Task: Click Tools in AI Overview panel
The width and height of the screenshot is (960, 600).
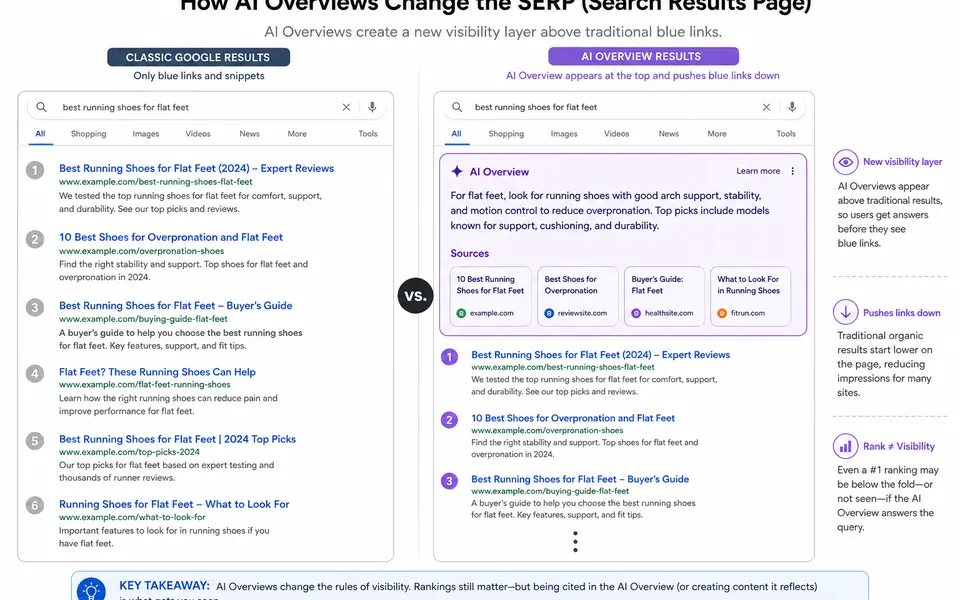Action: 786,133
